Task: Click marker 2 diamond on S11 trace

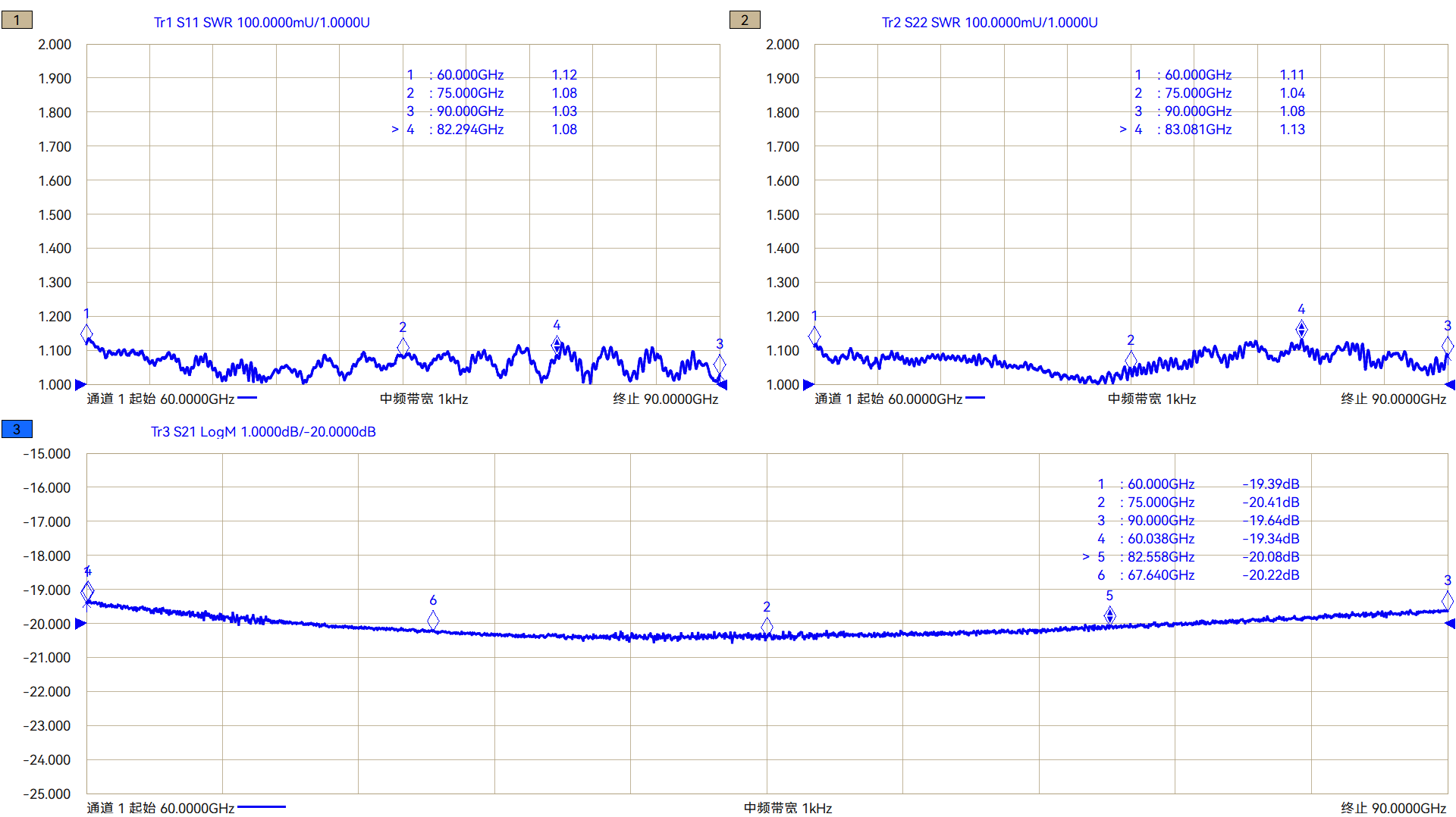Action: pos(403,346)
